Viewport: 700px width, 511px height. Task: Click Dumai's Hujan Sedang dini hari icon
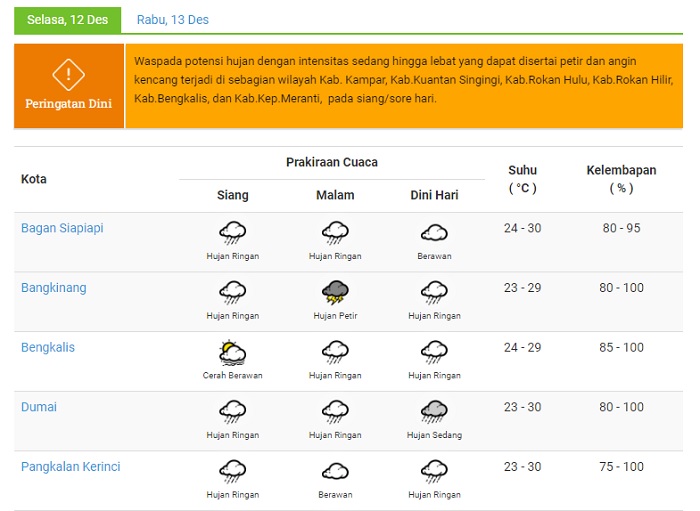(x=434, y=411)
